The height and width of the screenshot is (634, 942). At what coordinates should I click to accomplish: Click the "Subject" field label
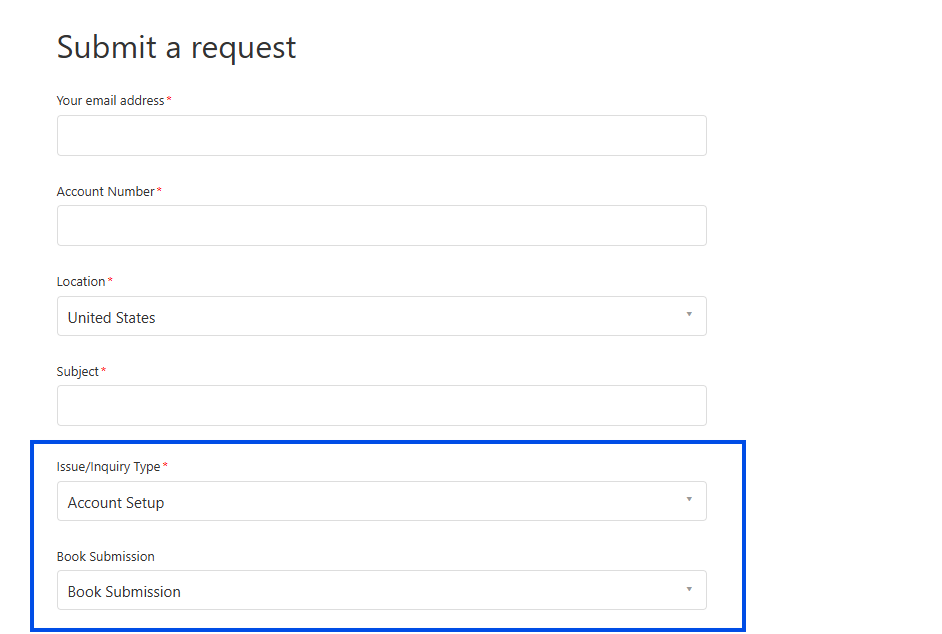pyautogui.click(x=77, y=372)
